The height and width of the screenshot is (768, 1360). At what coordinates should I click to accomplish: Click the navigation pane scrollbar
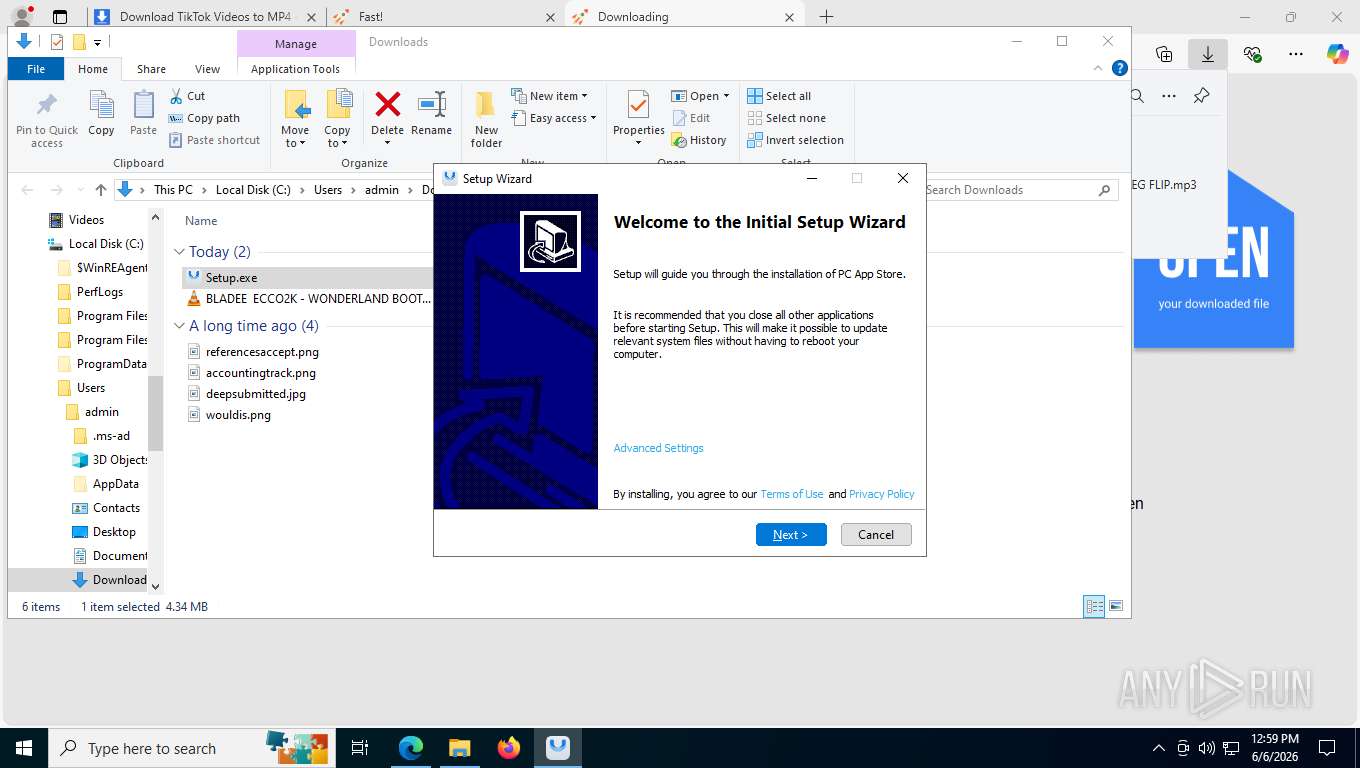tap(156, 412)
